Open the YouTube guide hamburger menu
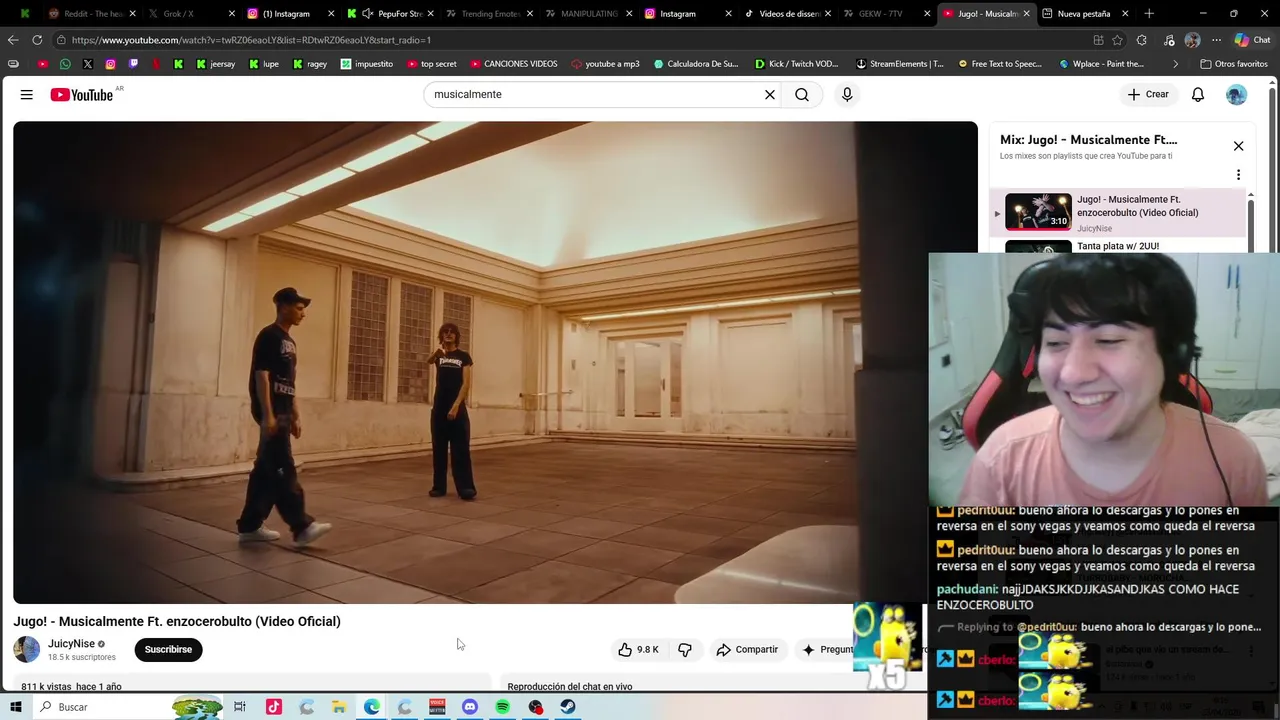Screen dimensions: 1280x720 (x=27, y=94)
